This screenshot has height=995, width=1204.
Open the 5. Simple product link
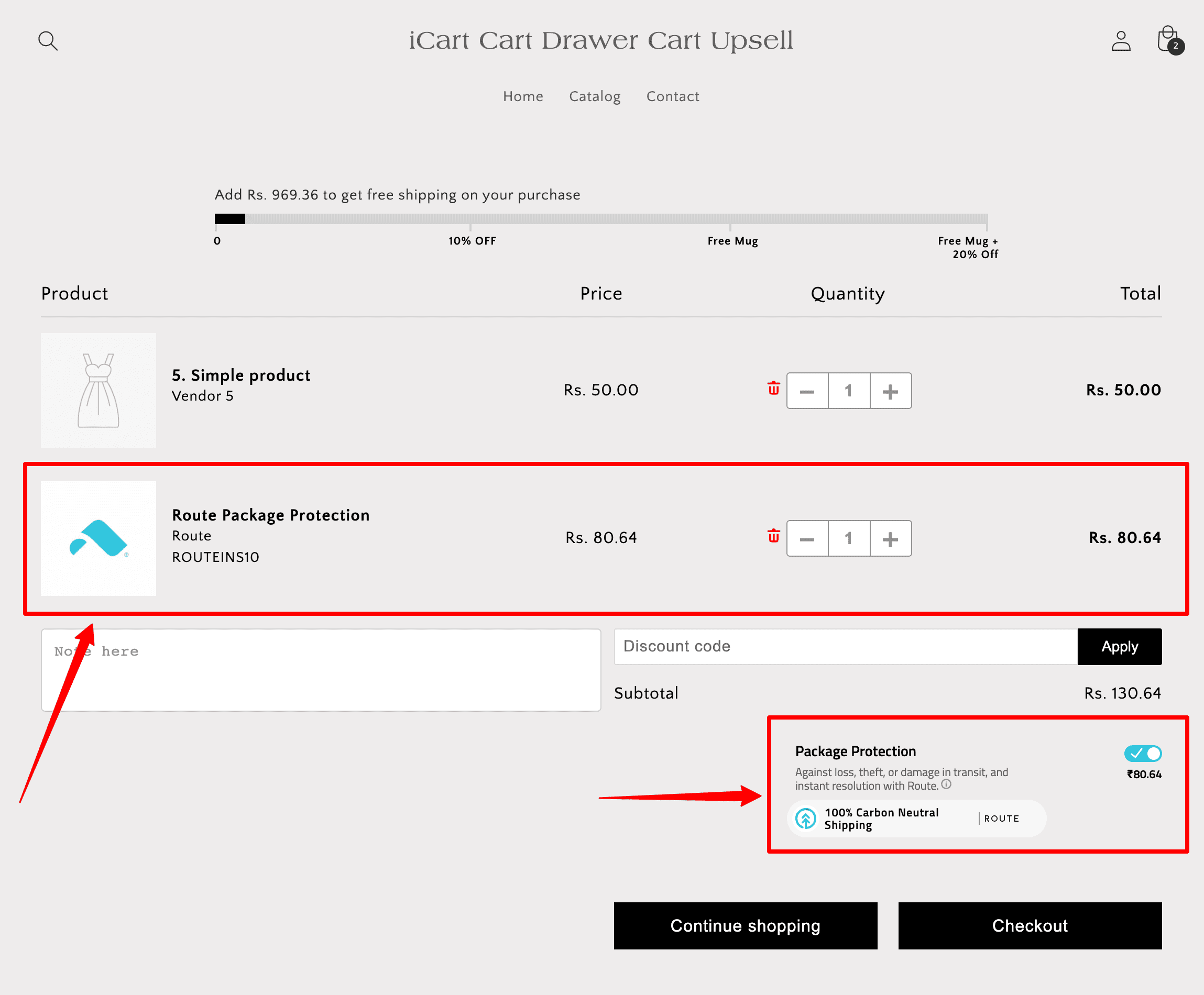[241, 375]
